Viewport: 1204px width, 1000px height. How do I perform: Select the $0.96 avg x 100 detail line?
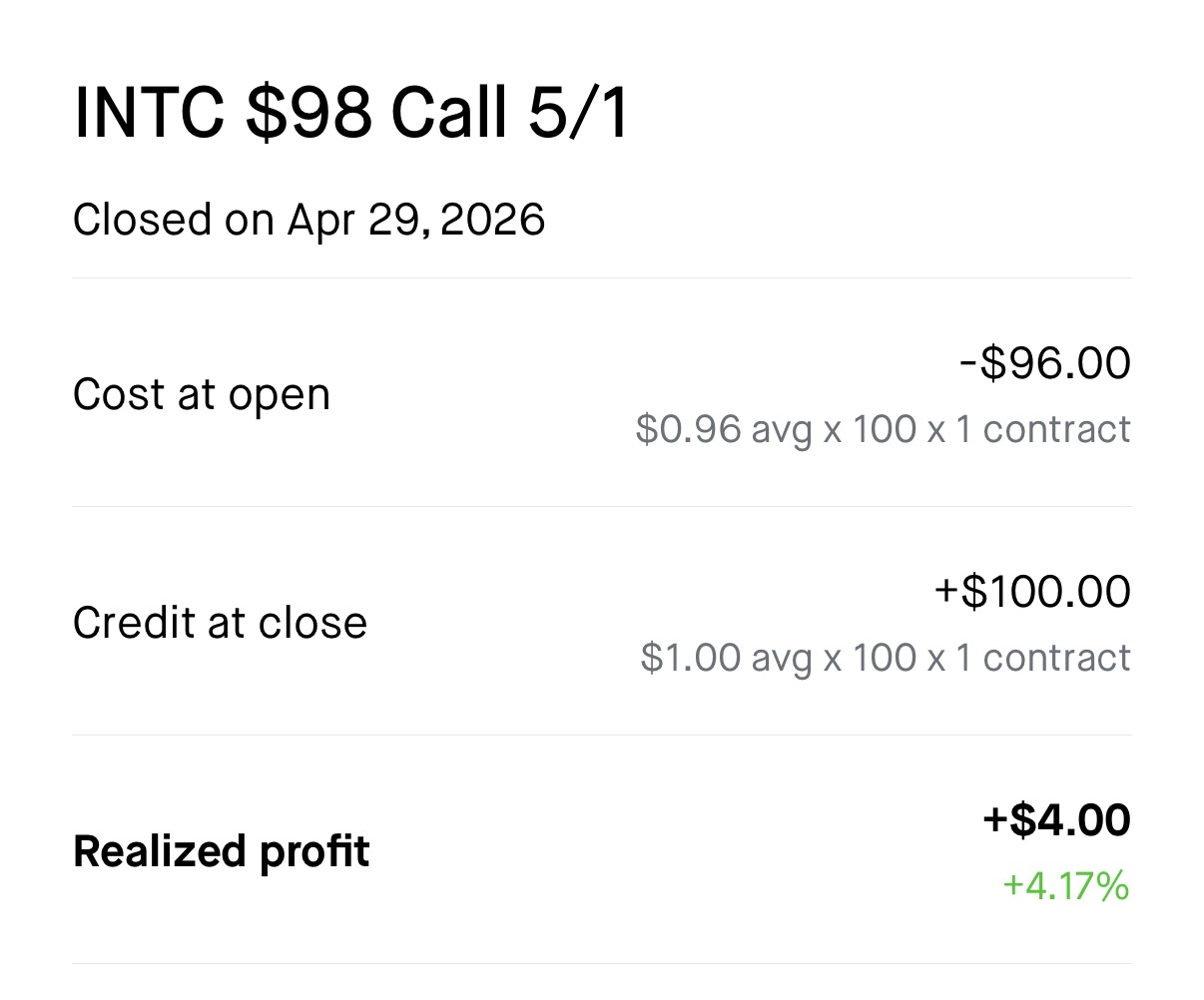[x=883, y=430]
